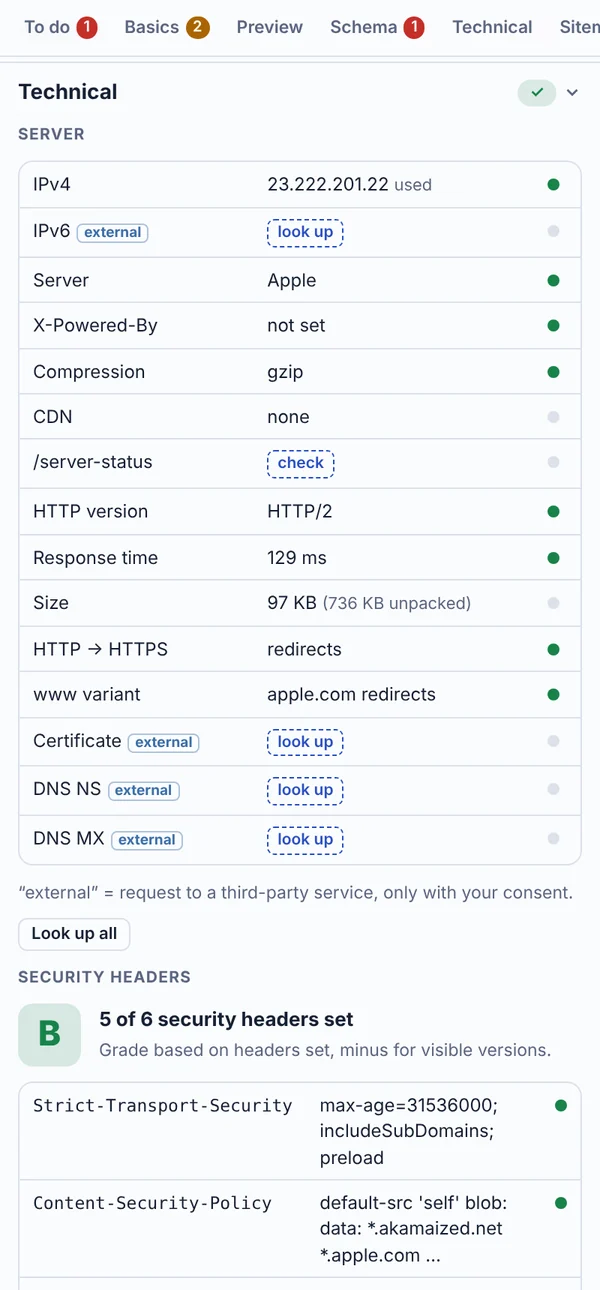
Task: Click the Content-Security-Policy header name
Action: pyautogui.click(x=152, y=1203)
